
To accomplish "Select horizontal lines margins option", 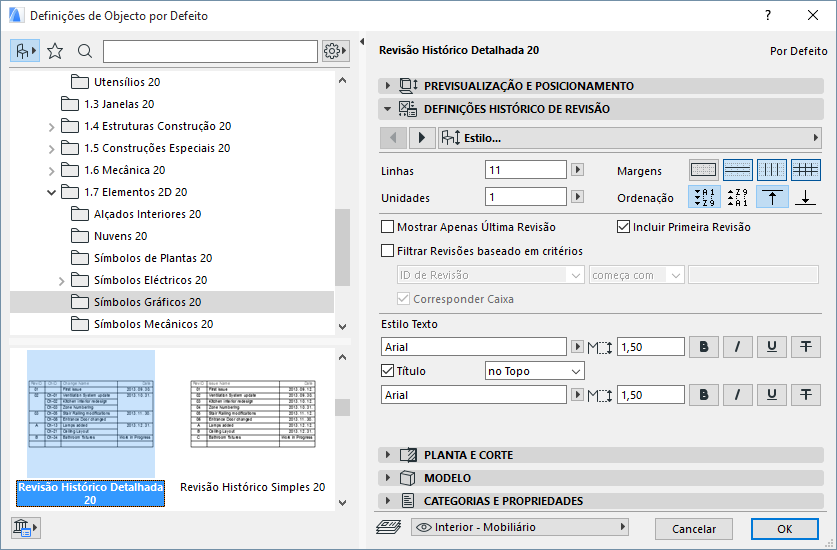I will [x=738, y=170].
